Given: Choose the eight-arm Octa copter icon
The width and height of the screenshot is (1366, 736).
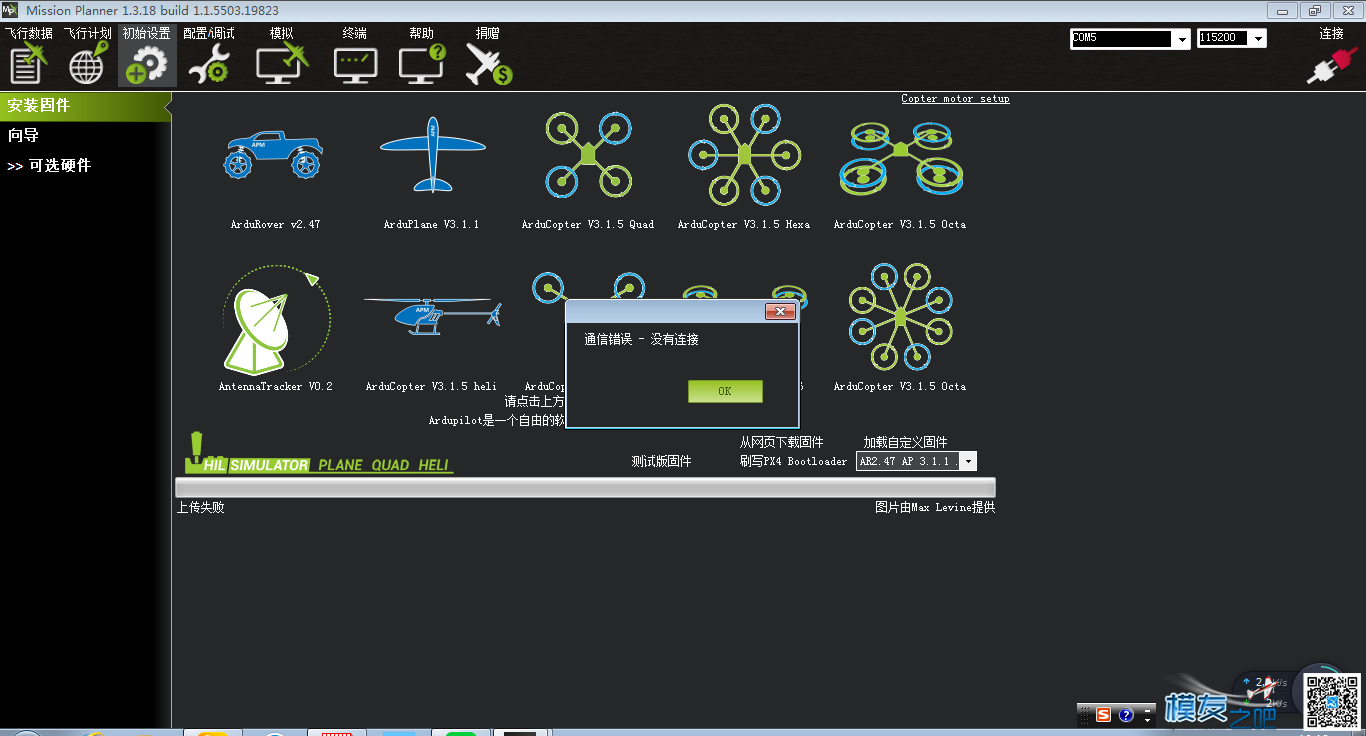Looking at the screenshot, I should coord(900,316).
